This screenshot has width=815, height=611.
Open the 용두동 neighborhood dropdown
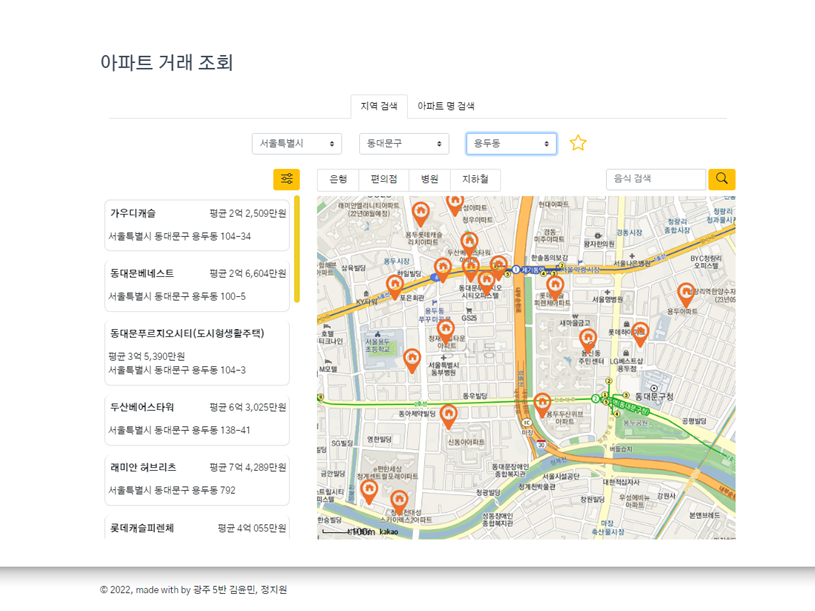[x=511, y=144]
